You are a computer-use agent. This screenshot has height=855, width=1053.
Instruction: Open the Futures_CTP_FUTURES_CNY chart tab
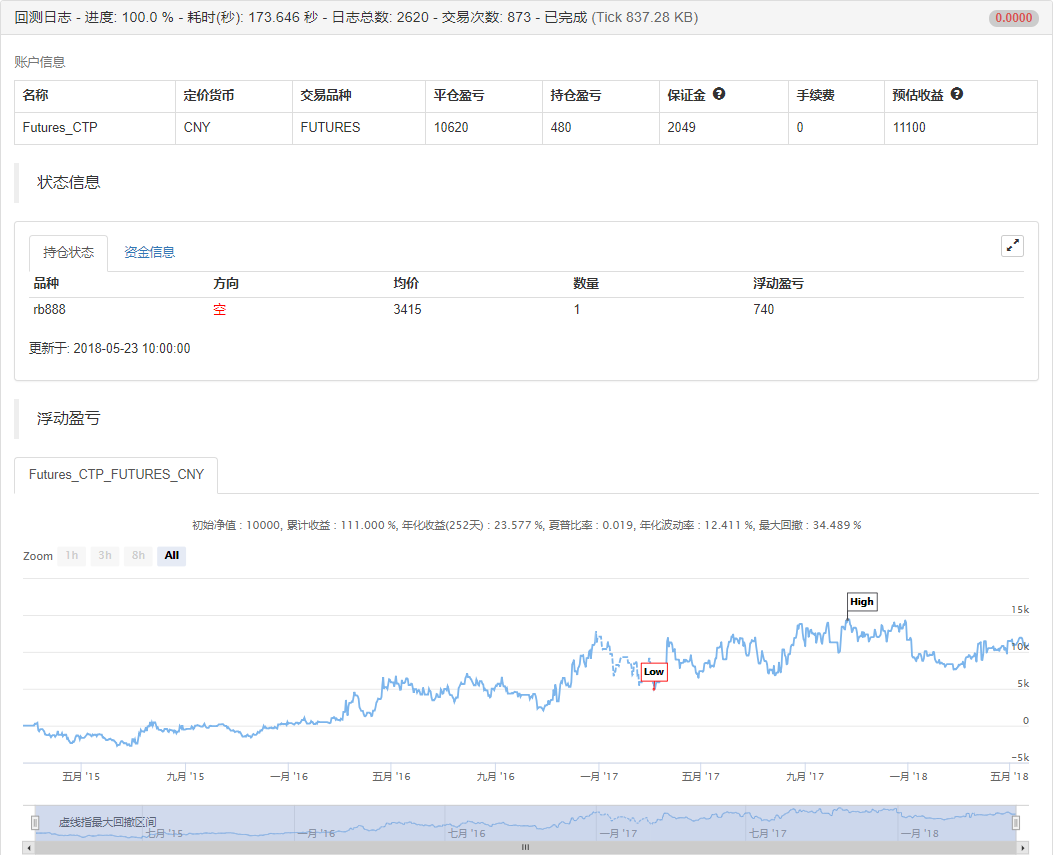[x=116, y=475]
